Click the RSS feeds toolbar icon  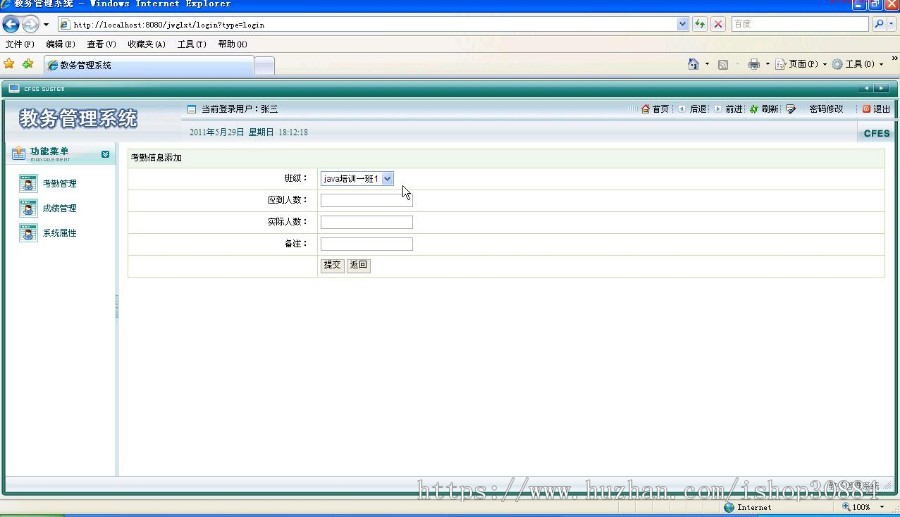click(x=723, y=65)
